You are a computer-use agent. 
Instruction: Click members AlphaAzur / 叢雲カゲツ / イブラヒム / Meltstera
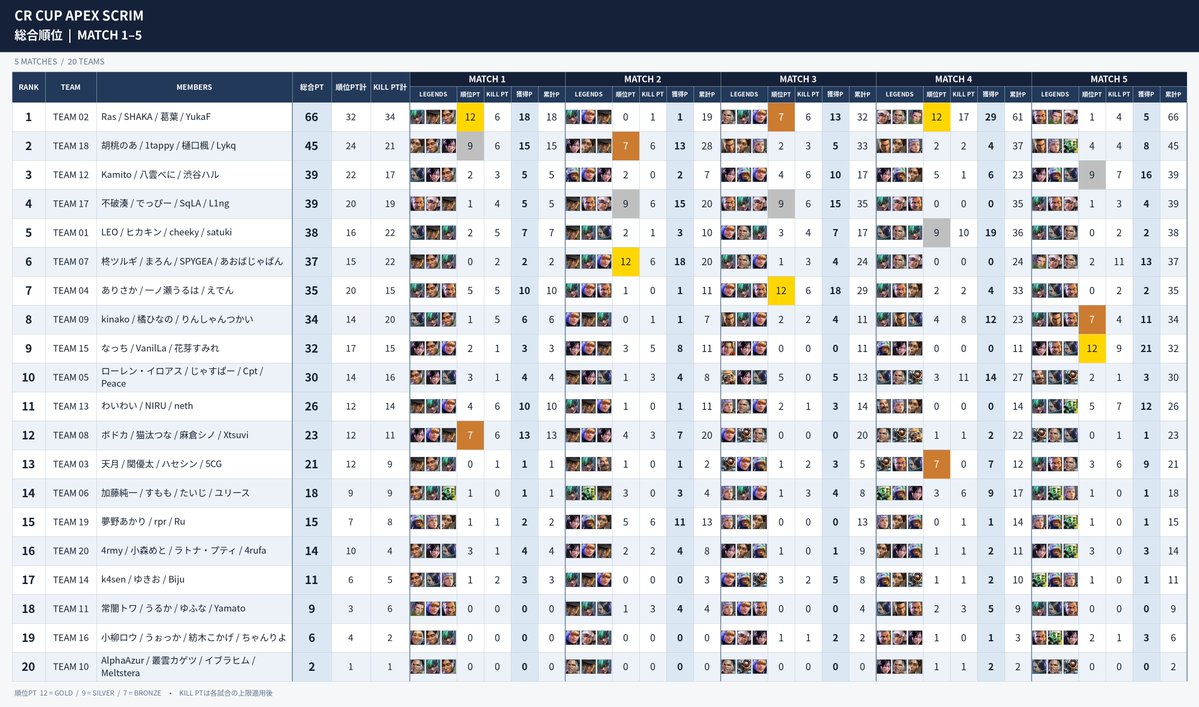tap(178, 666)
